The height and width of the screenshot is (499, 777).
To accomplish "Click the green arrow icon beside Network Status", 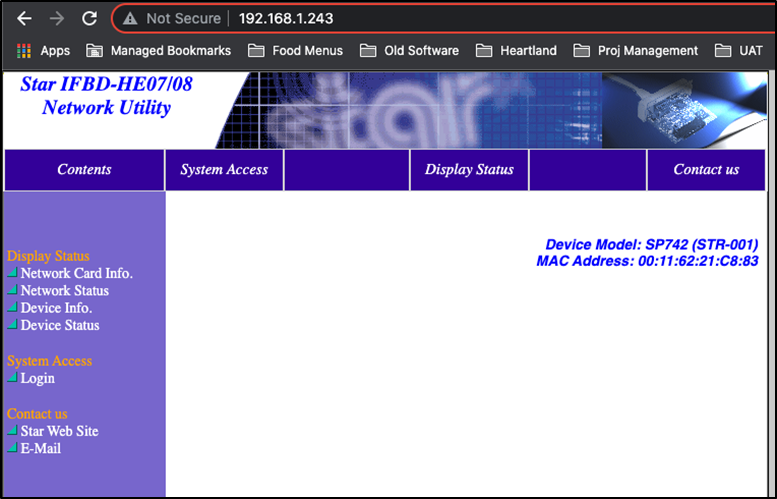I will point(12,289).
